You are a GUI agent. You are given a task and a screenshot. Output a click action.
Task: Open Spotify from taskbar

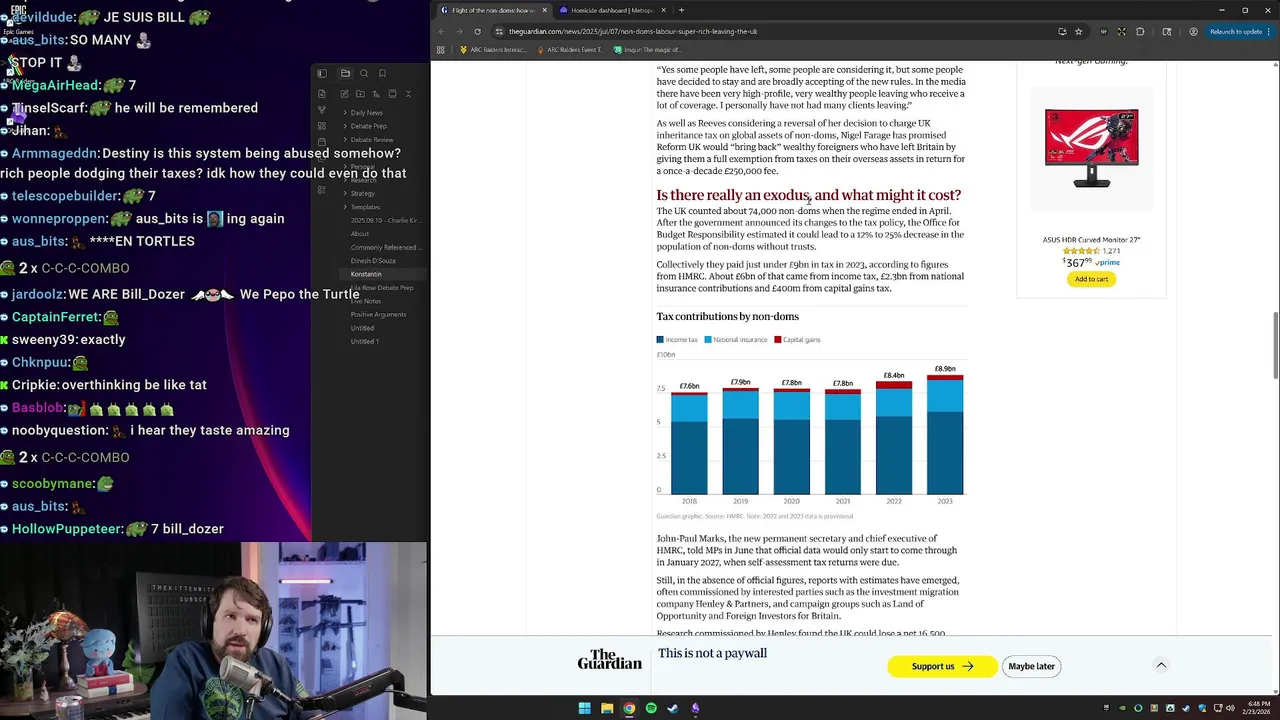pyautogui.click(x=651, y=708)
